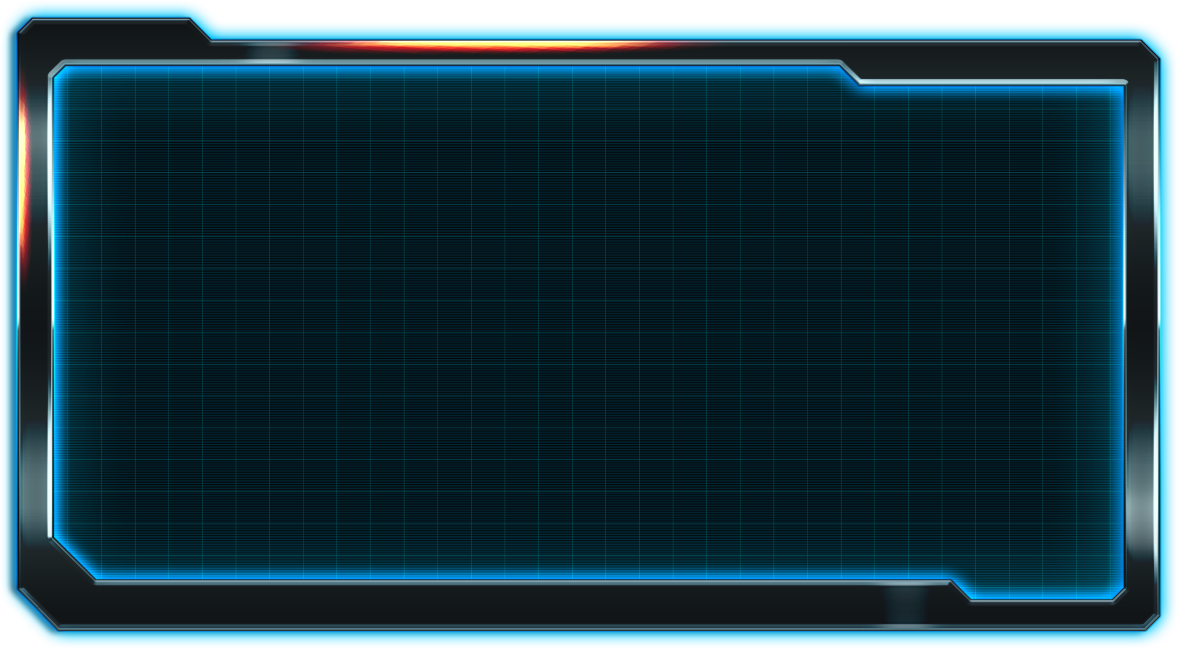Select the orange glow bar near the top edge
The width and height of the screenshot is (1178, 649).
point(500,45)
